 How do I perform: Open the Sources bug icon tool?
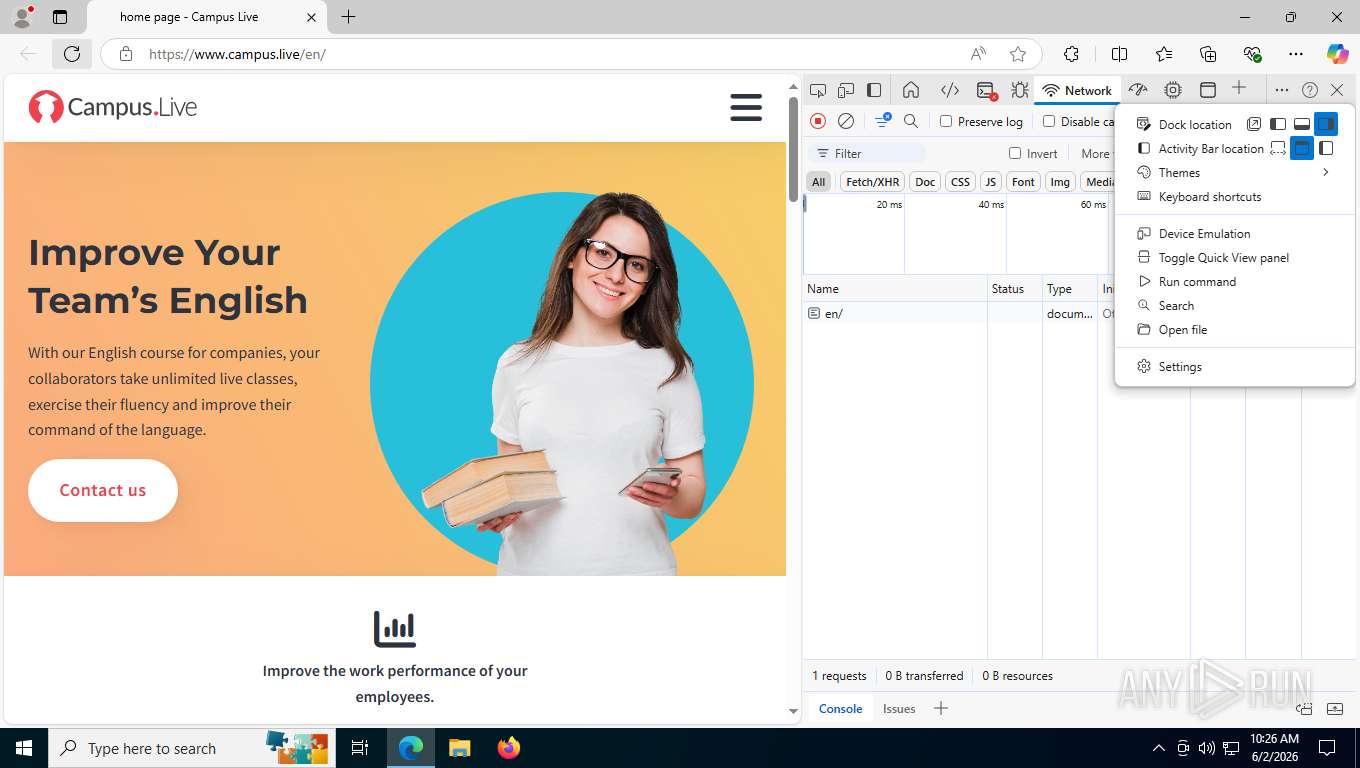click(1019, 90)
